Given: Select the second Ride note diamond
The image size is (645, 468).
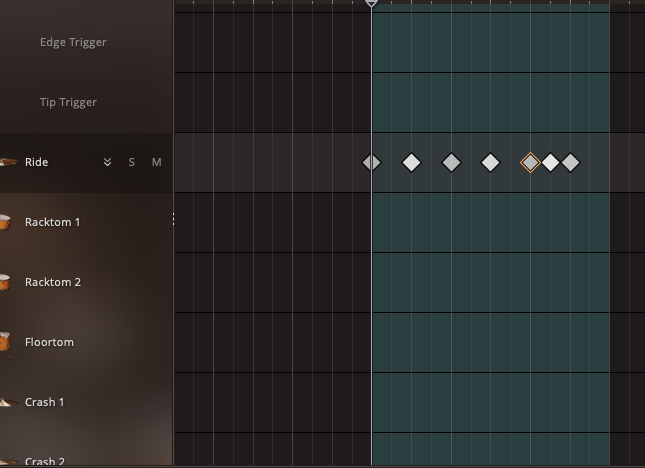Looking at the screenshot, I should (411, 162).
